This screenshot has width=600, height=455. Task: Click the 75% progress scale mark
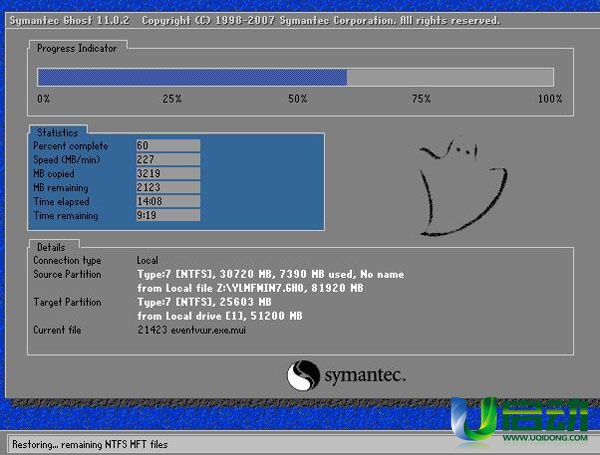(x=421, y=99)
